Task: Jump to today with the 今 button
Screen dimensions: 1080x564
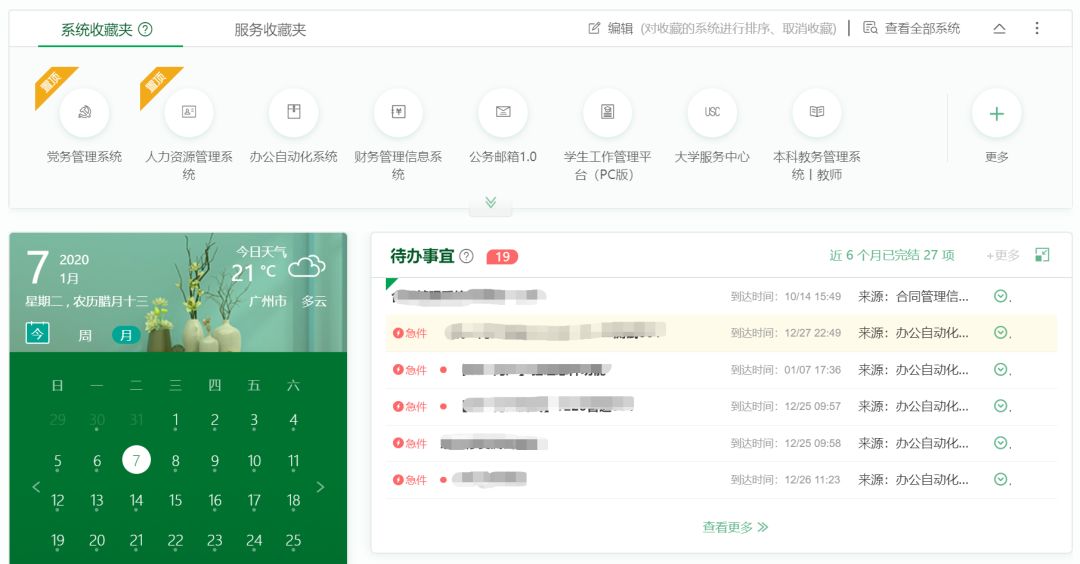Action: [37, 334]
